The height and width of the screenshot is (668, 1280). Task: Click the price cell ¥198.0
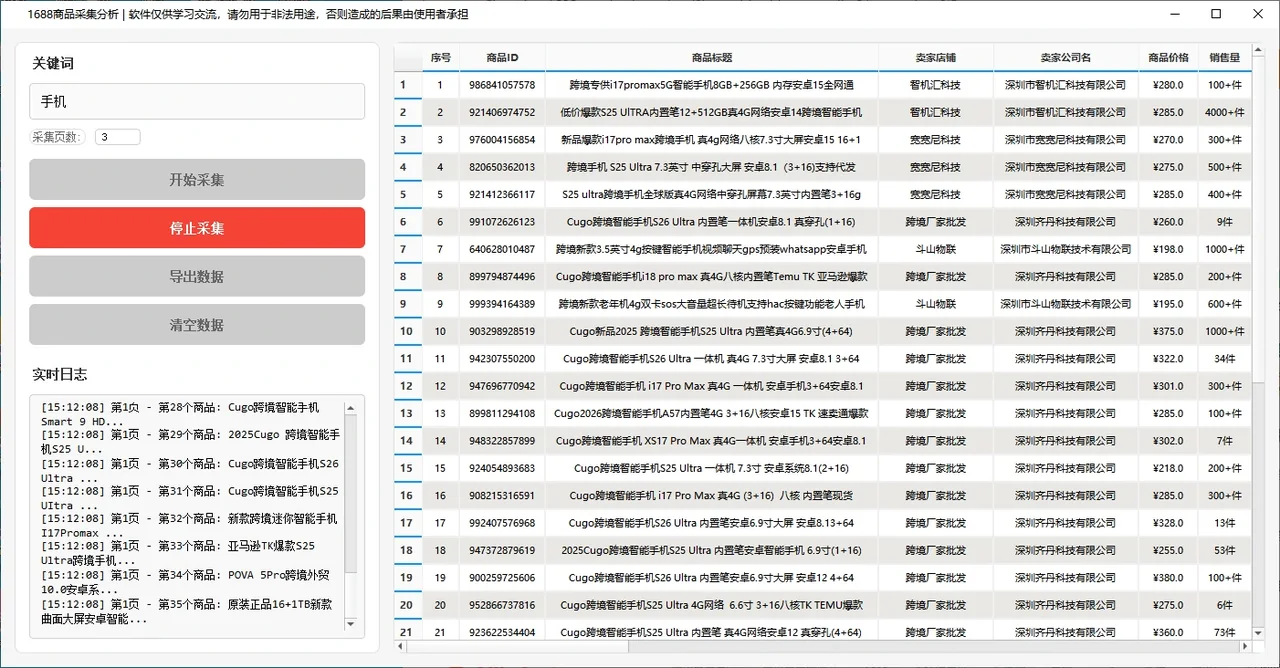pyautogui.click(x=1168, y=249)
